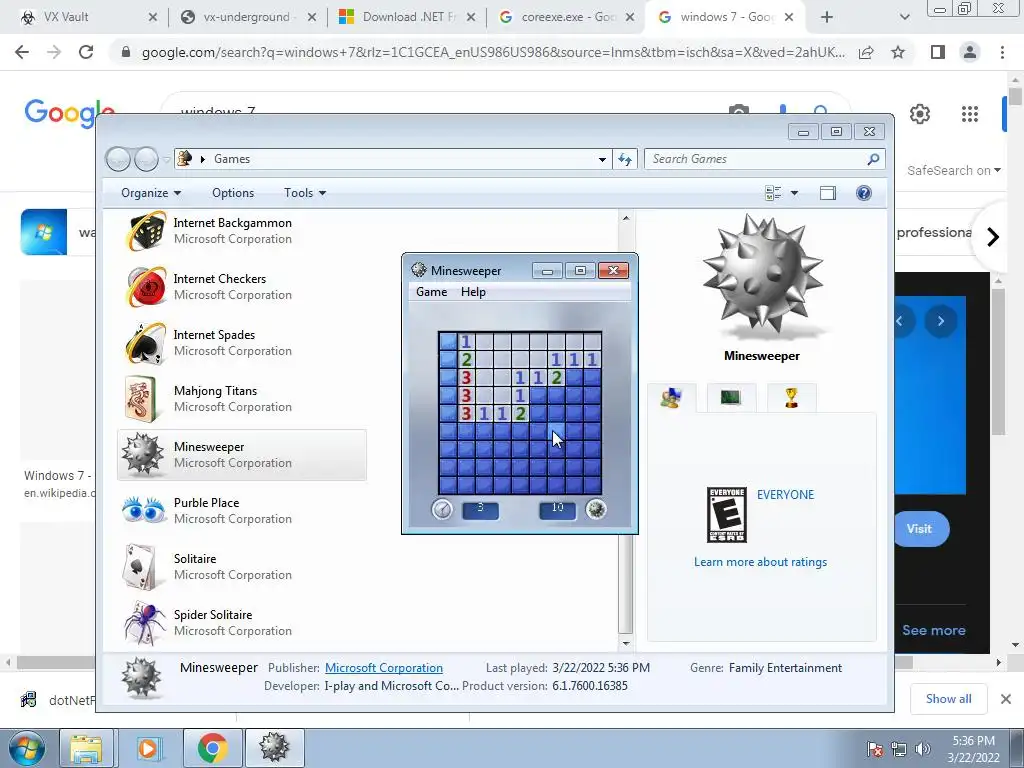The height and width of the screenshot is (768, 1024).
Task: Click the Games Explorer help icon
Action: point(863,193)
